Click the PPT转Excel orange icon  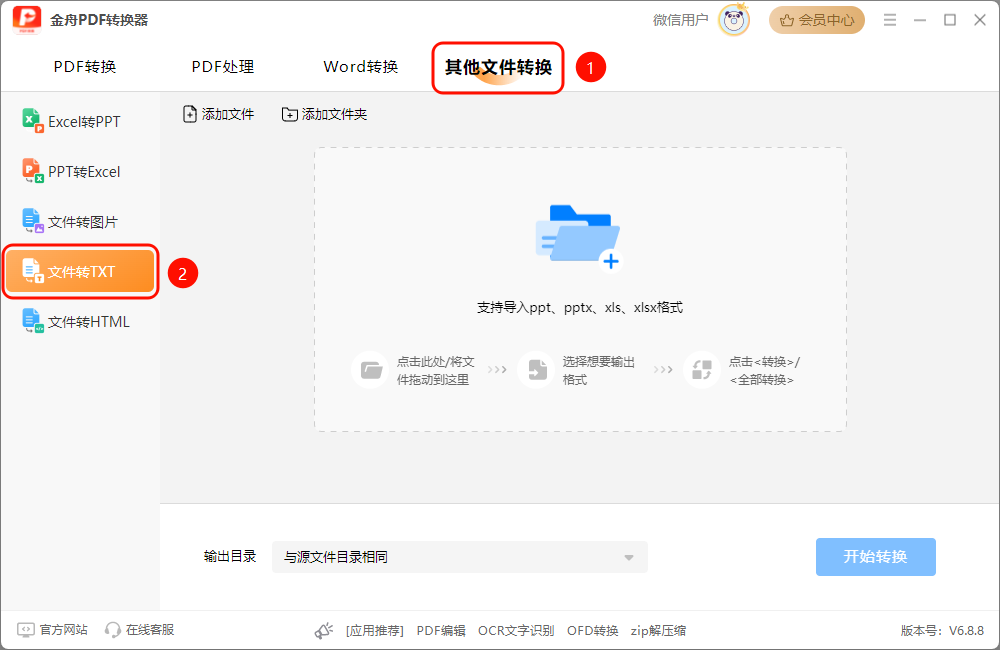(33, 171)
